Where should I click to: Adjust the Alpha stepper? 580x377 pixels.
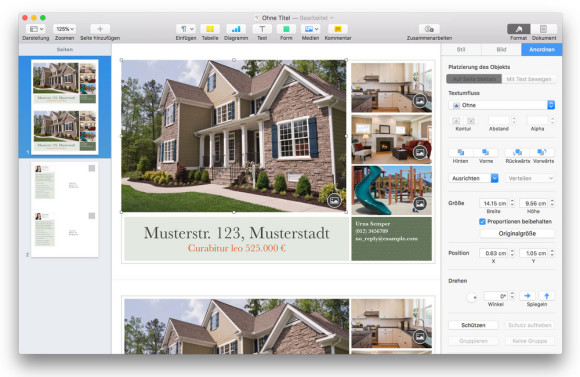552,120
